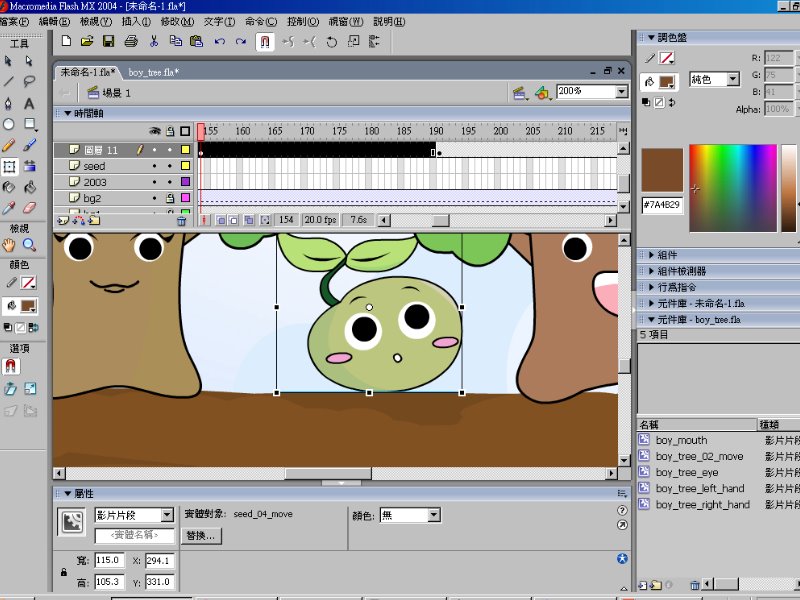Viewport: 800px width, 600px height.
Task: Print the document
Action: (131, 41)
